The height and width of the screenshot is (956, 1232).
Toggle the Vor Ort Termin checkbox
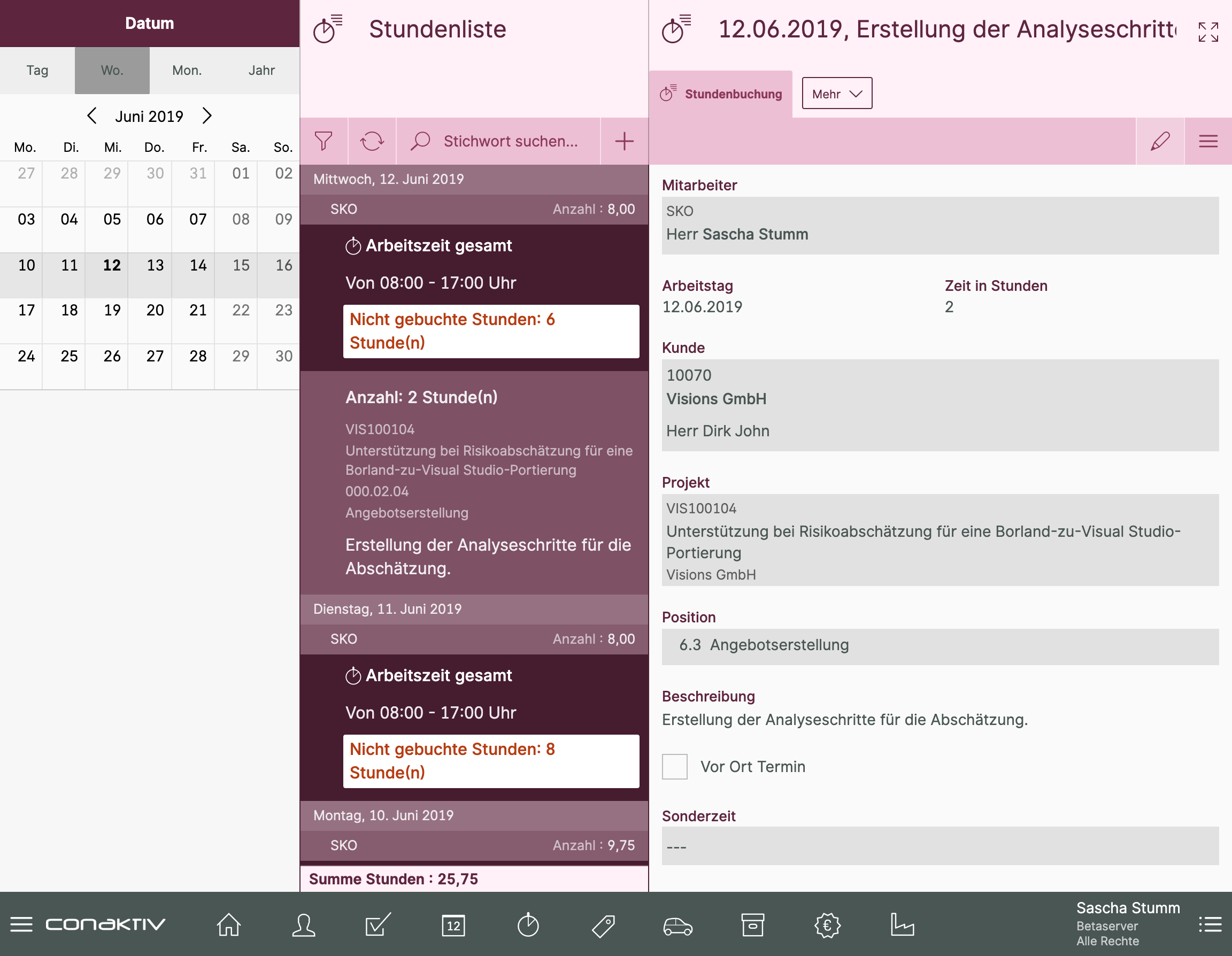(674, 767)
